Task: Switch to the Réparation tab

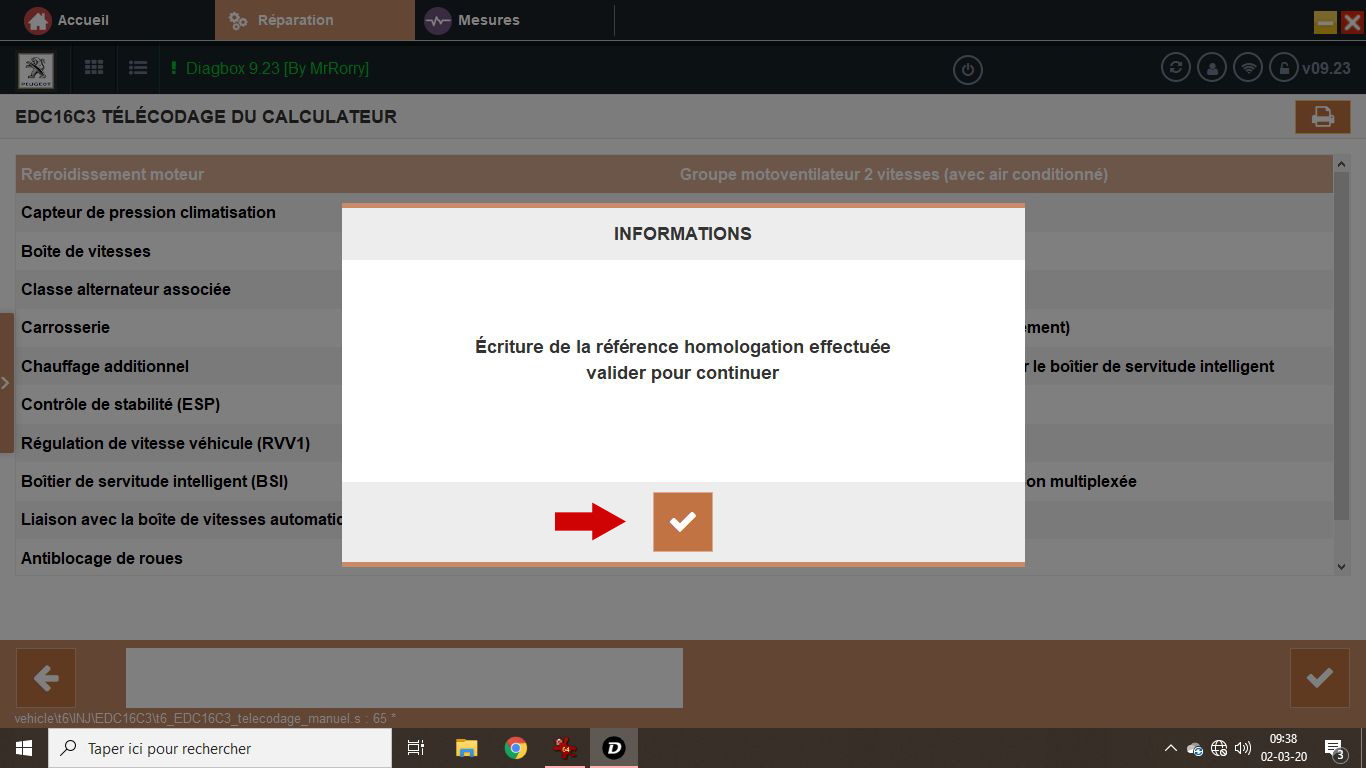Action: 314,20
